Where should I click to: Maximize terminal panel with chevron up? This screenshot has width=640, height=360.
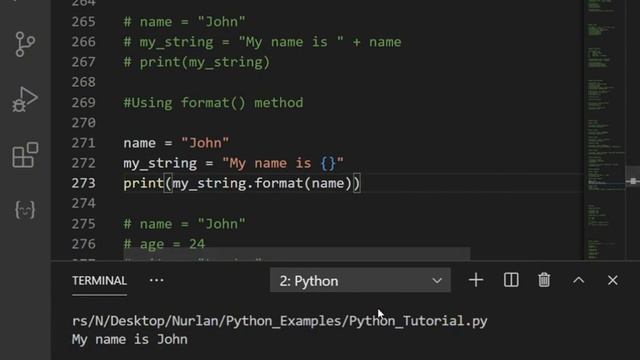pos(578,280)
